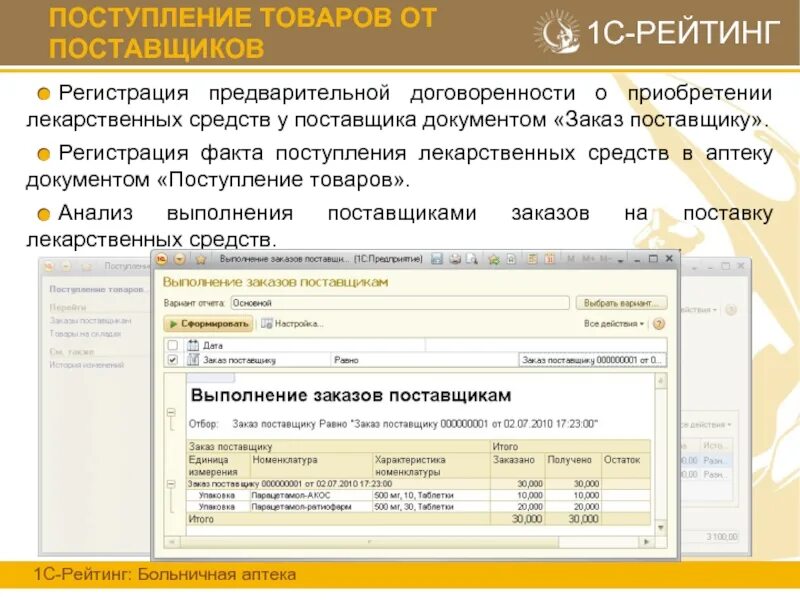Click the green add-to-favorites link icon in title bar
Screen dimensions: 800x600
point(493,259)
